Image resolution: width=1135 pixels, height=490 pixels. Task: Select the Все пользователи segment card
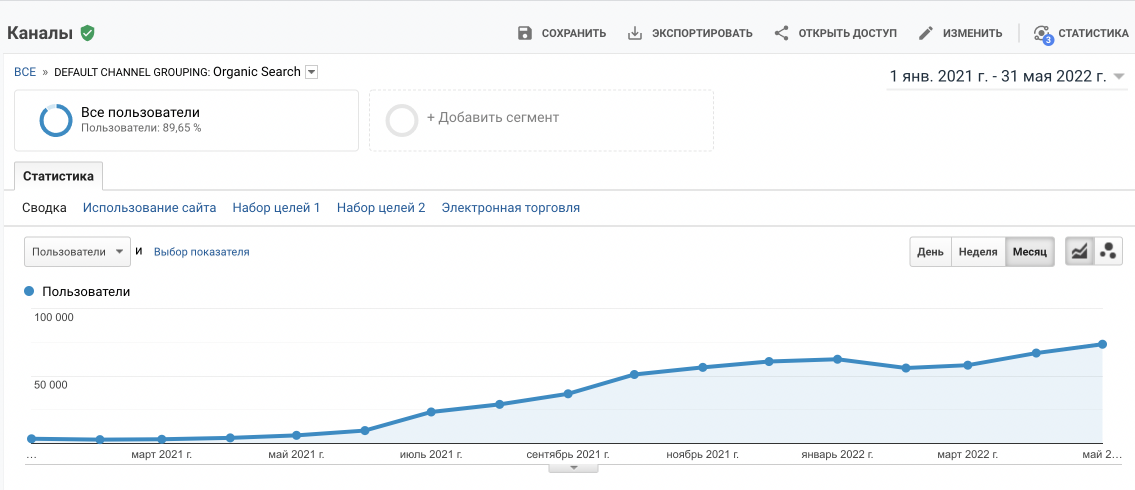186,120
